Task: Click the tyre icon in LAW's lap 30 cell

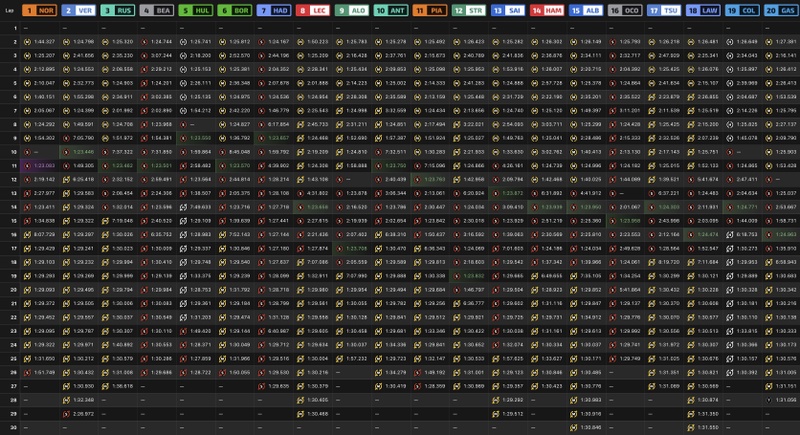Action: click(691, 428)
